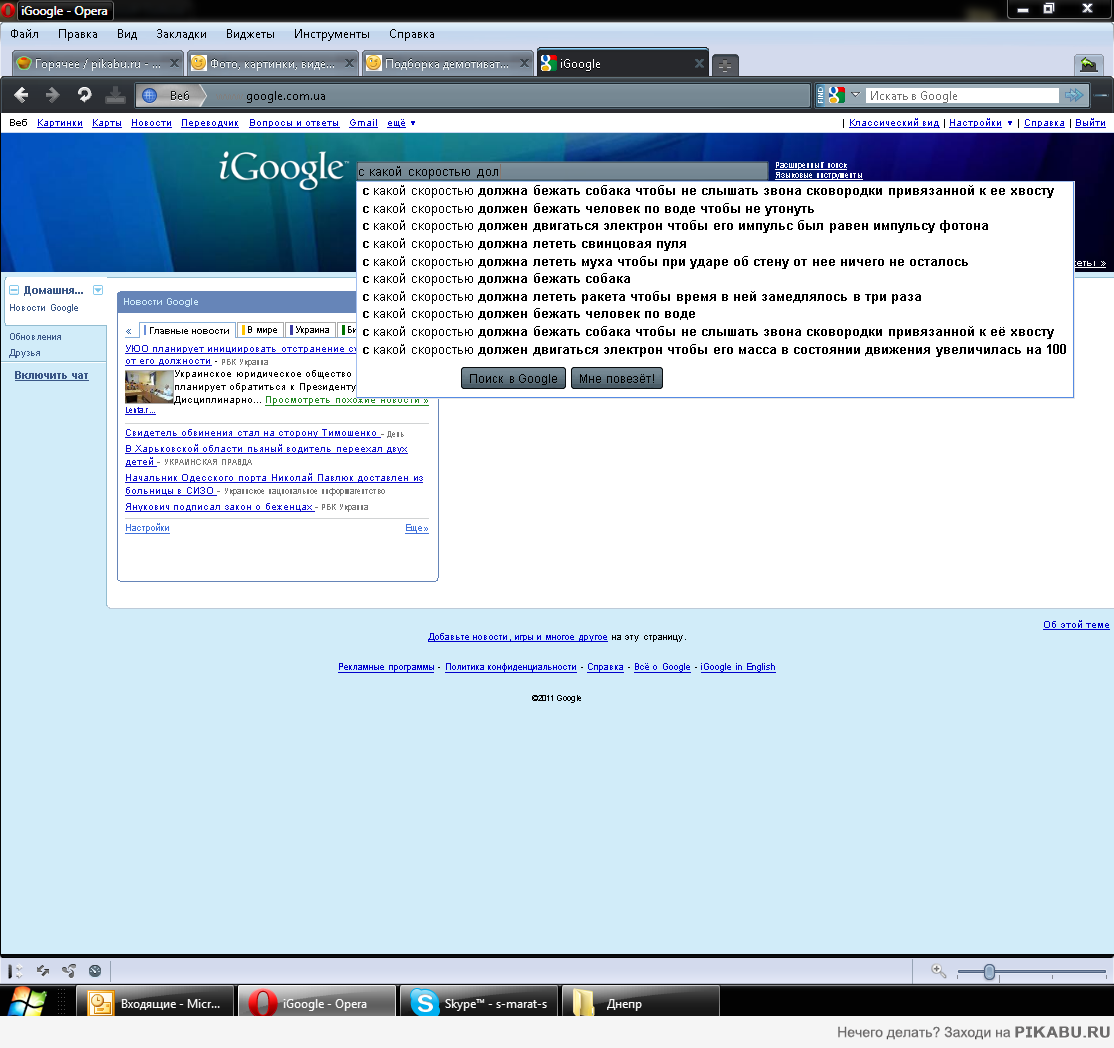Select the В мире news tab
The image size is (1114, 1048).
point(260,330)
